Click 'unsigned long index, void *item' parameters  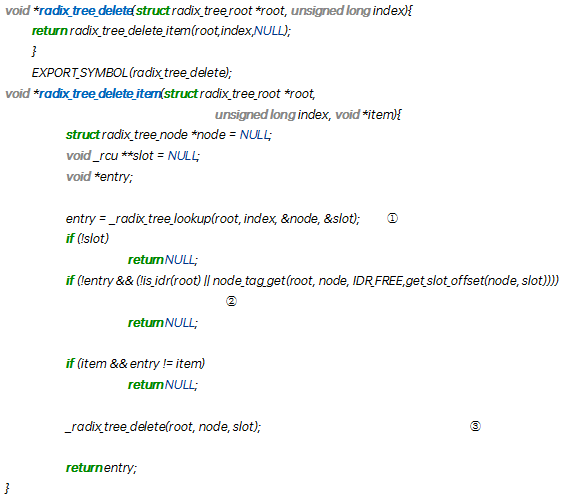[x=305, y=115]
